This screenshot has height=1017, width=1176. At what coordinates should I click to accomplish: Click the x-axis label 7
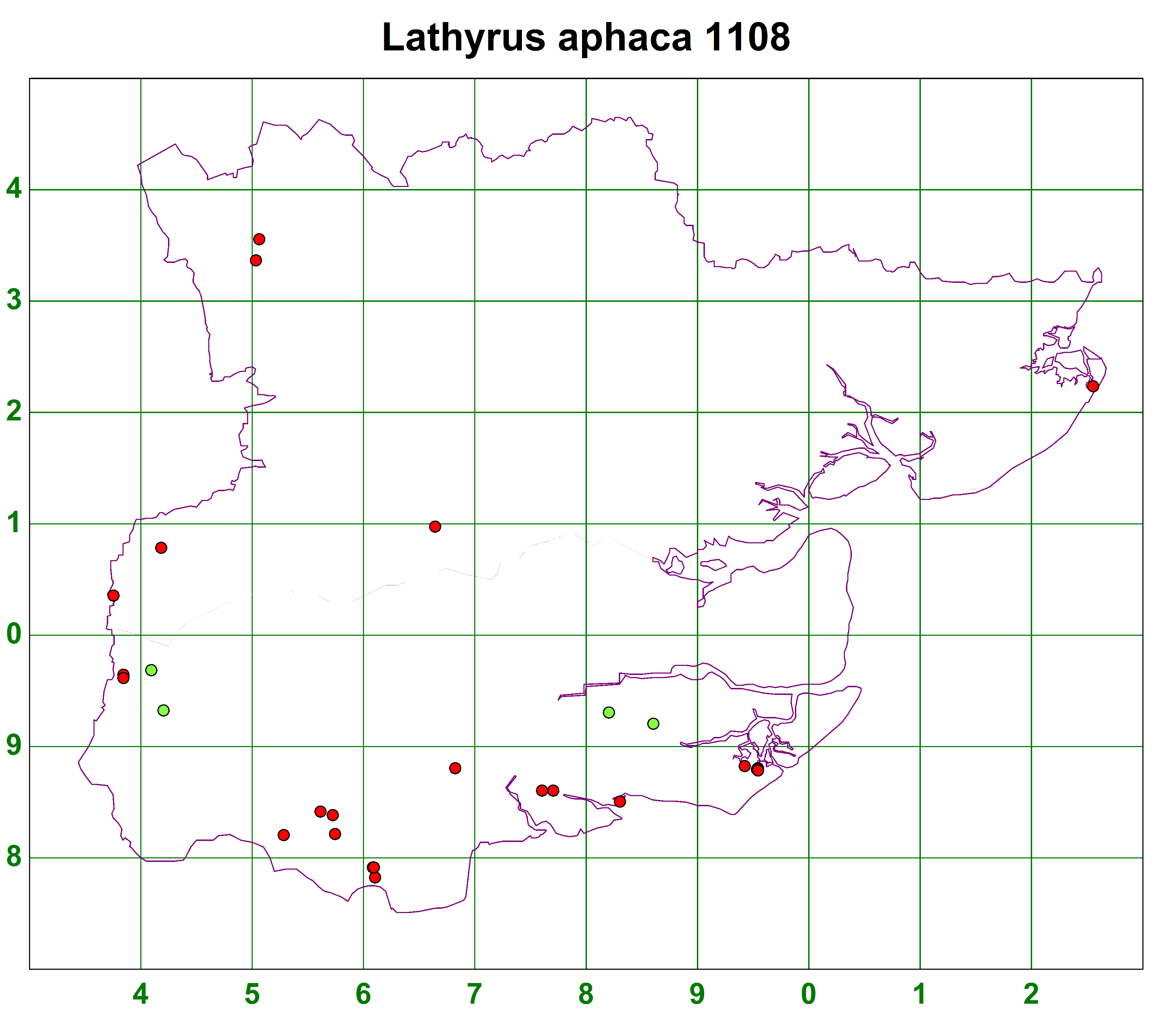(475, 994)
